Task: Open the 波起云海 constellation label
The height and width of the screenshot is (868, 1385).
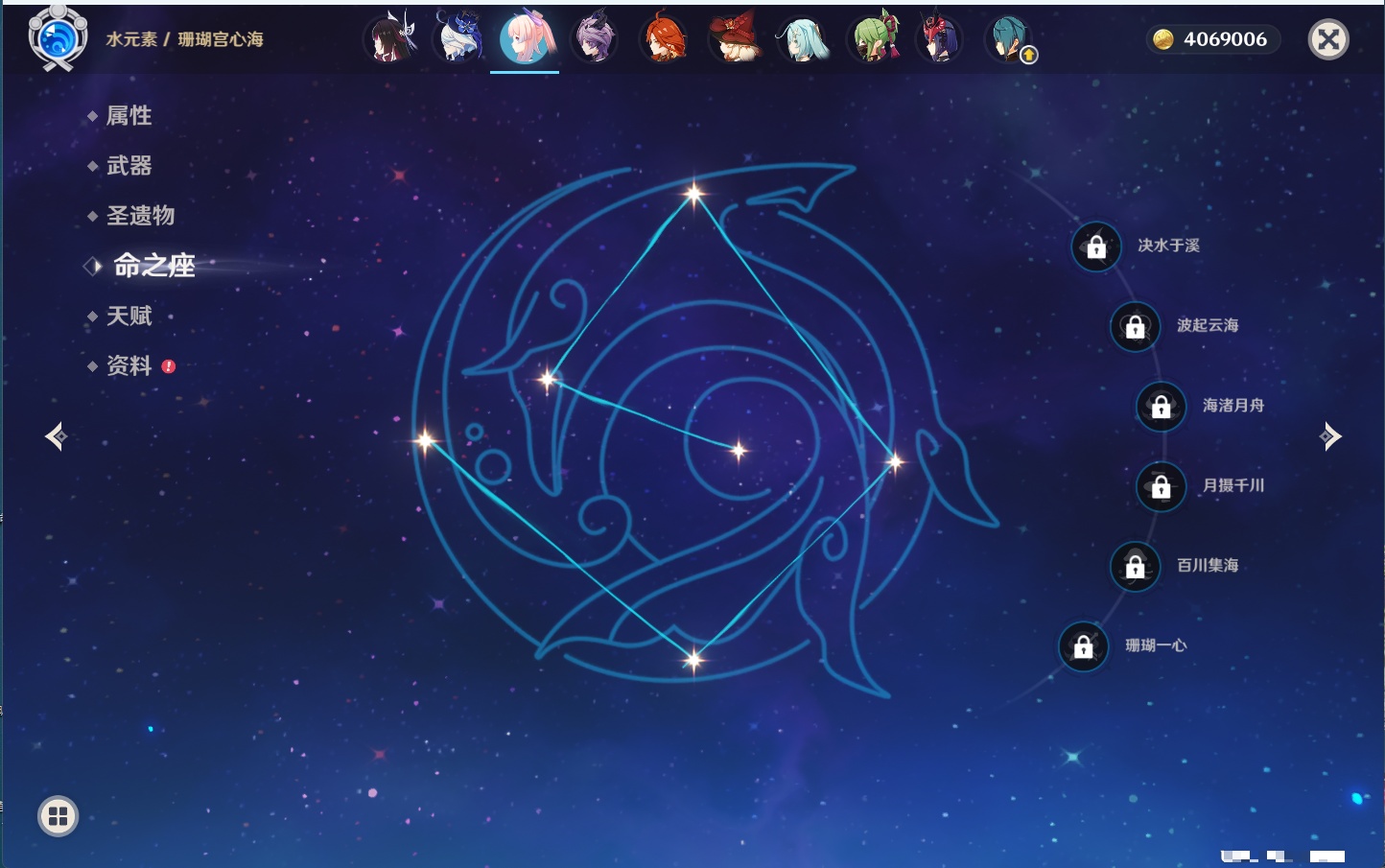Action: pyautogui.click(x=1208, y=325)
